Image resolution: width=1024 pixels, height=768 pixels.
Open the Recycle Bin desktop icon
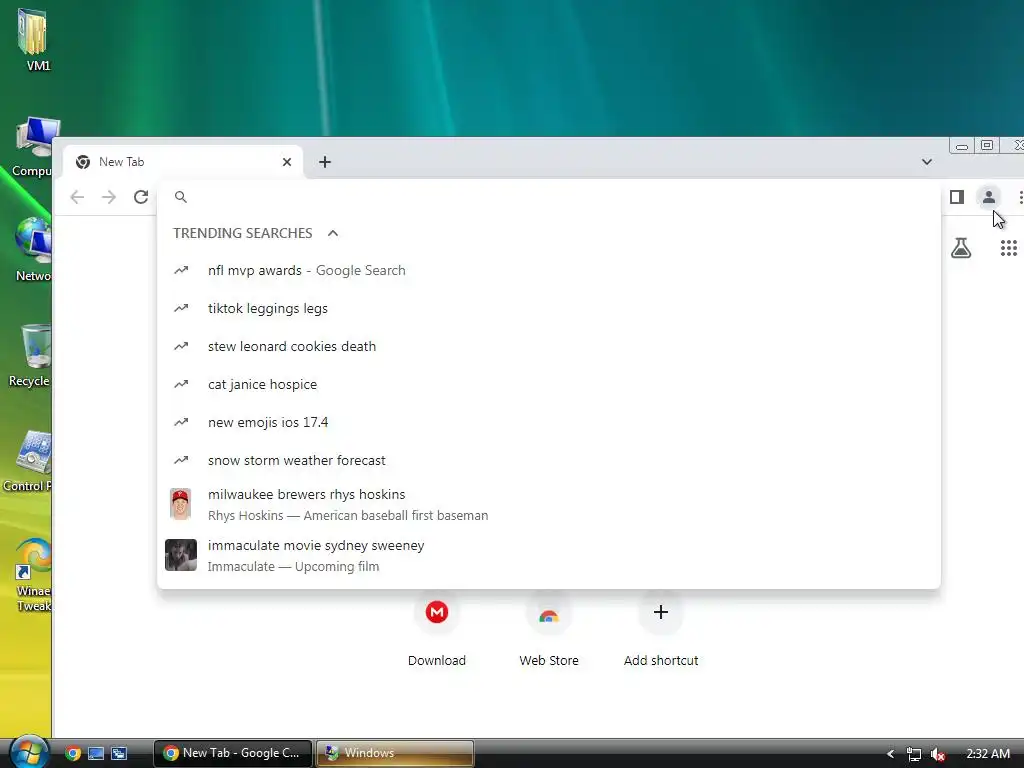(x=29, y=356)
